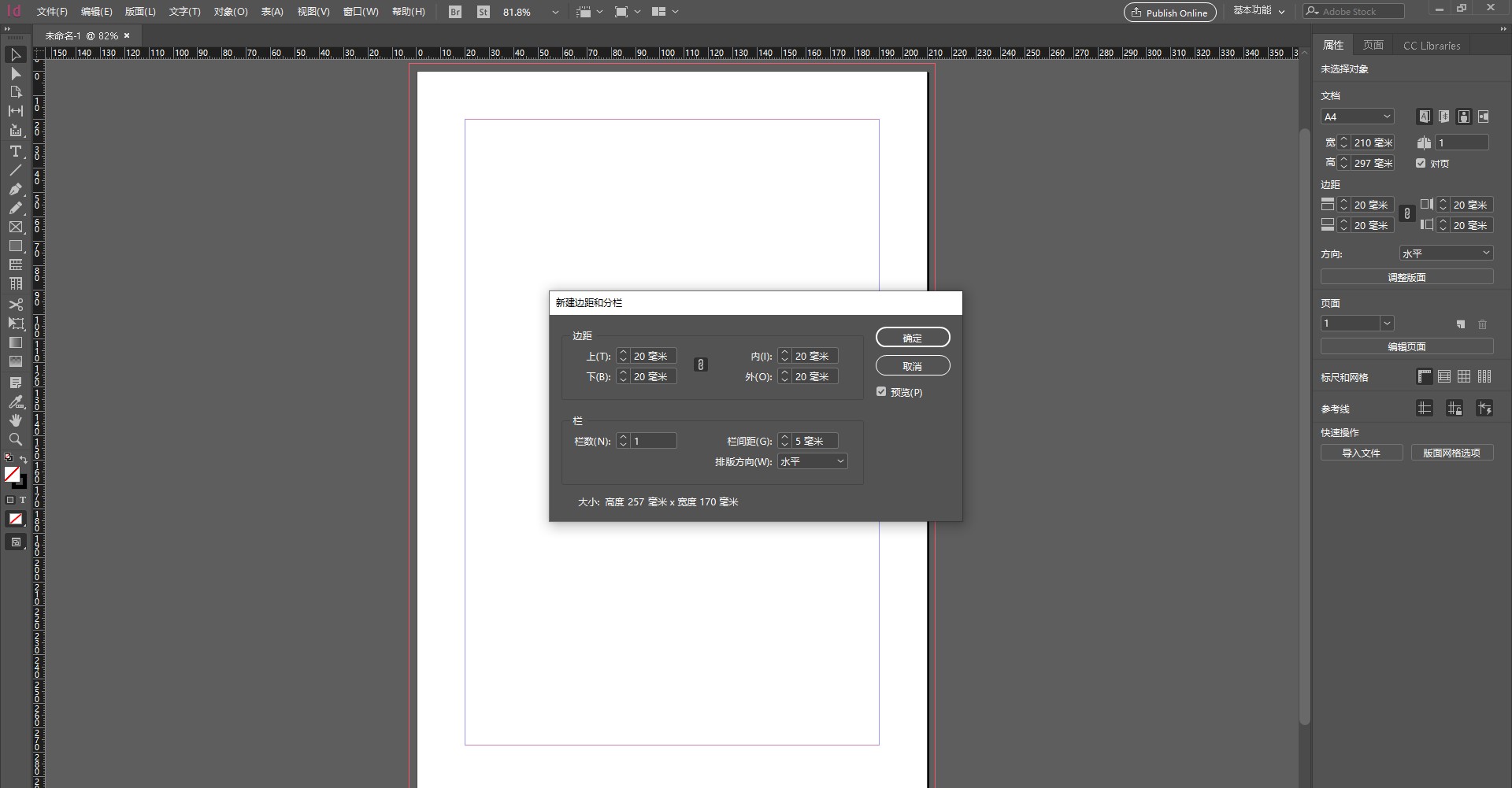
Task: Toggle margin link chain in dialog
Action: [x=700, y=364]
